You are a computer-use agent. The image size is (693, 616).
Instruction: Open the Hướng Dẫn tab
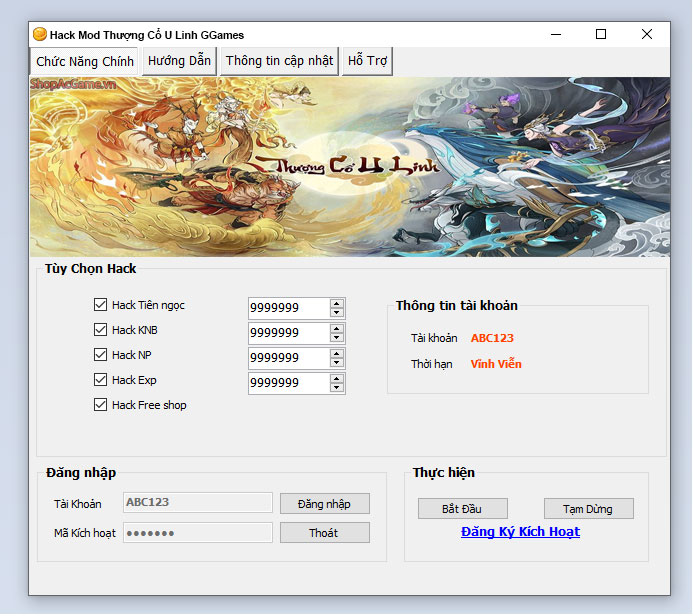(179, 61)
